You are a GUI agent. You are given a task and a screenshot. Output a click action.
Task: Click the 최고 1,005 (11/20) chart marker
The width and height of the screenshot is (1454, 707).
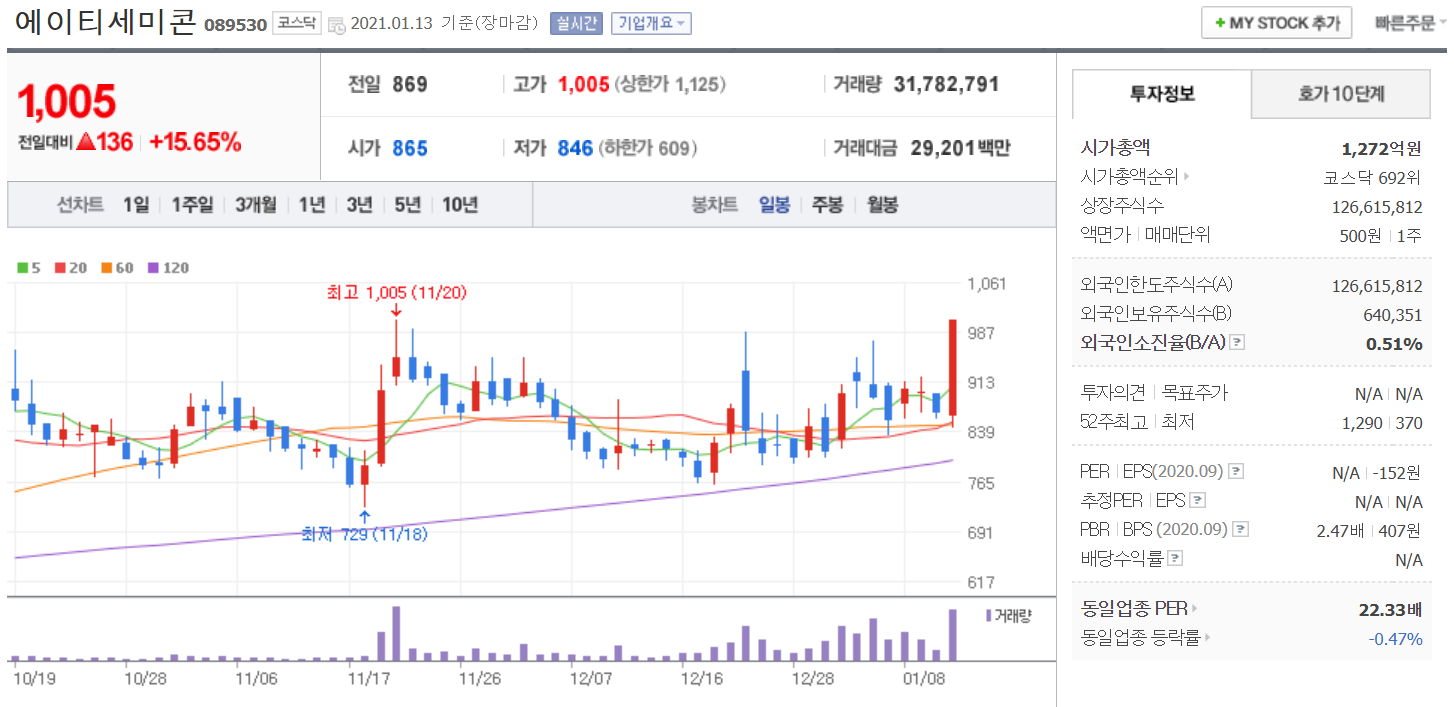point(396,293)
